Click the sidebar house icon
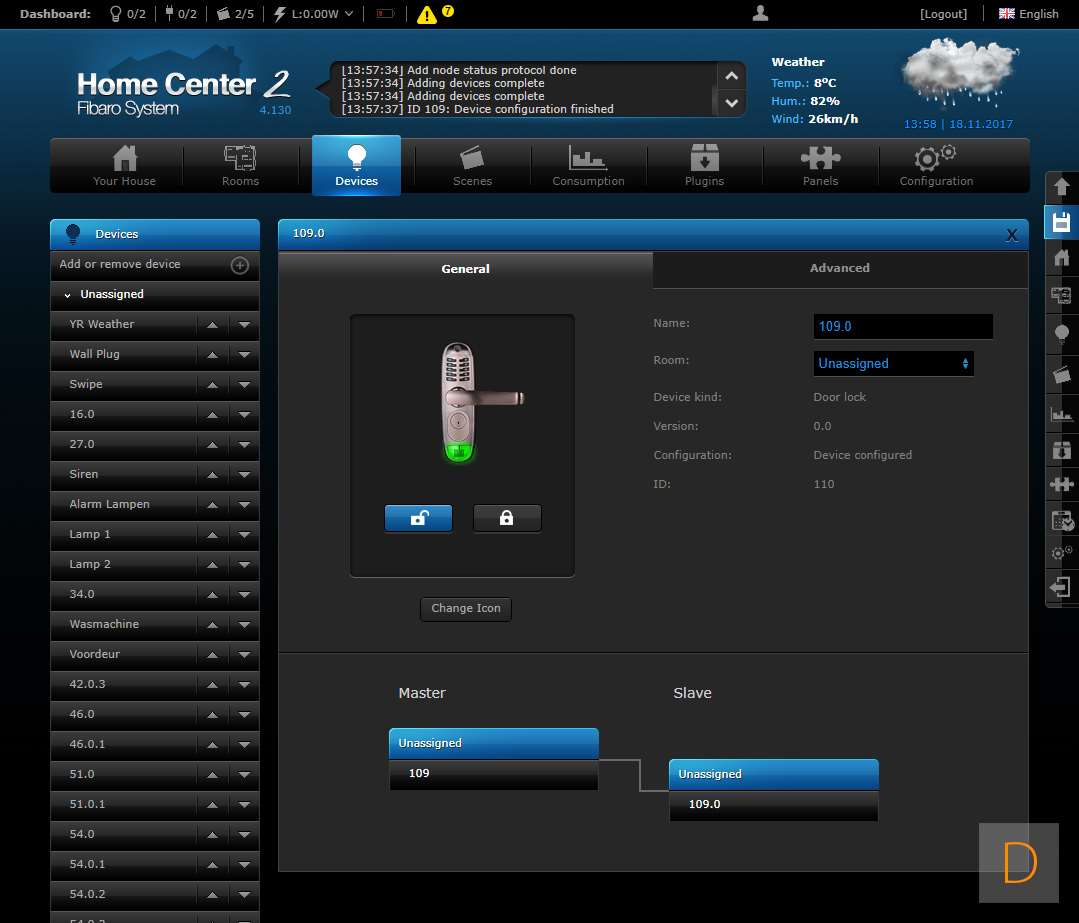This screenshot has height=923, width=1079. [x=1061, y=257]
